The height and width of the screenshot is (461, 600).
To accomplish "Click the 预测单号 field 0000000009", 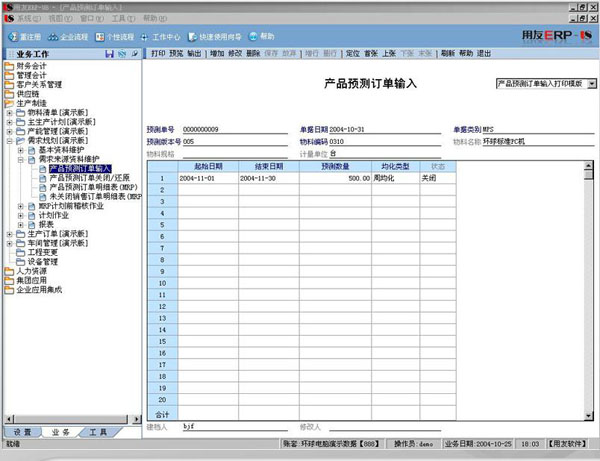I will point(235,130).
